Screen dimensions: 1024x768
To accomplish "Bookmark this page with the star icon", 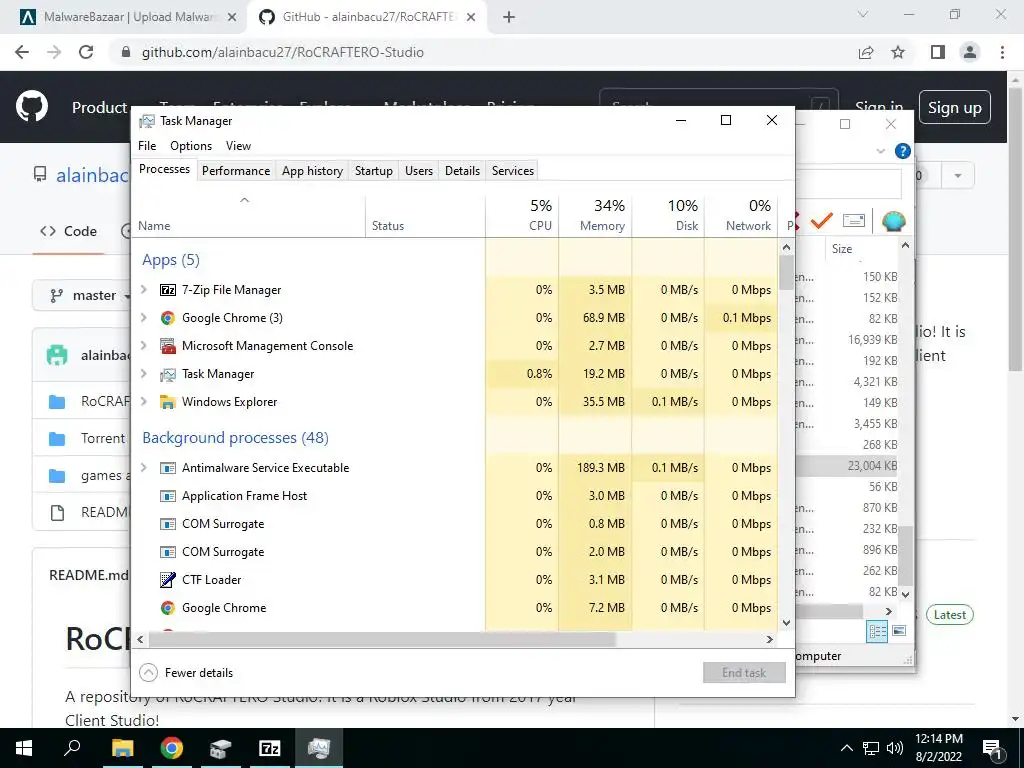I will click(x=898, y=52).
